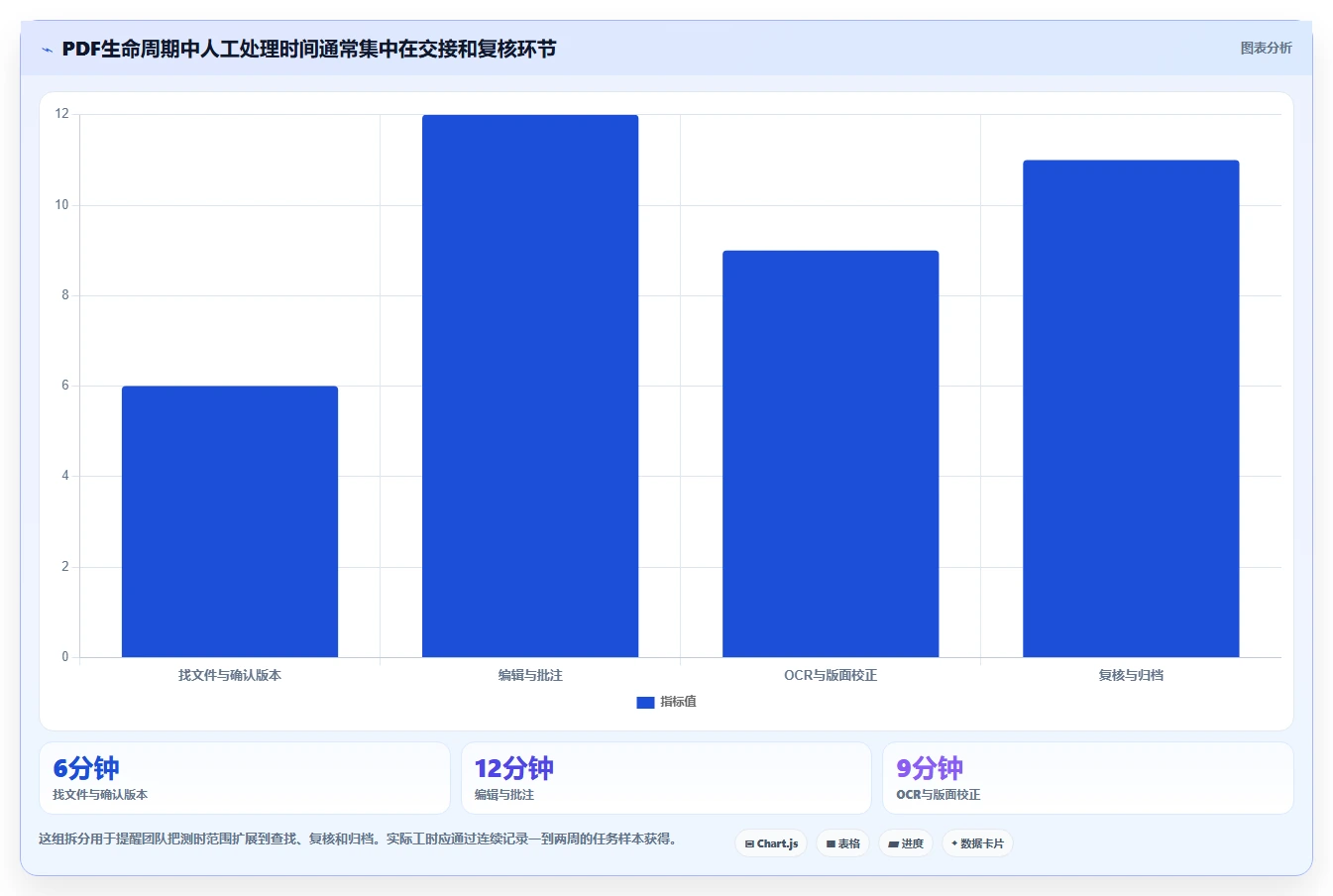Click the 编辑与批注 bar in chart
Image resolution: width=1333 pixels, height=896 pixels.
tap(530, 386)
